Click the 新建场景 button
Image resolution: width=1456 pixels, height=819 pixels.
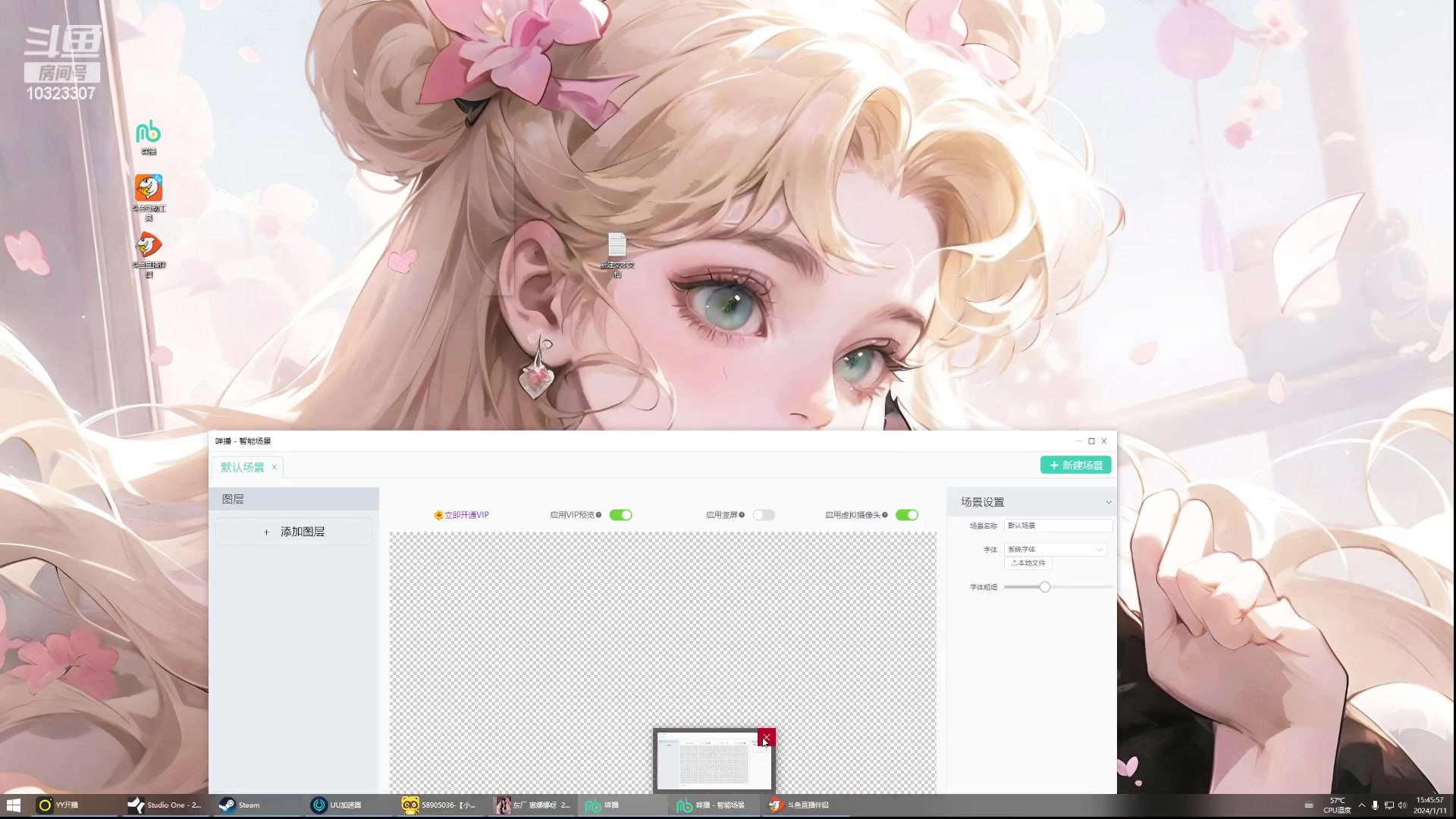1075,465
